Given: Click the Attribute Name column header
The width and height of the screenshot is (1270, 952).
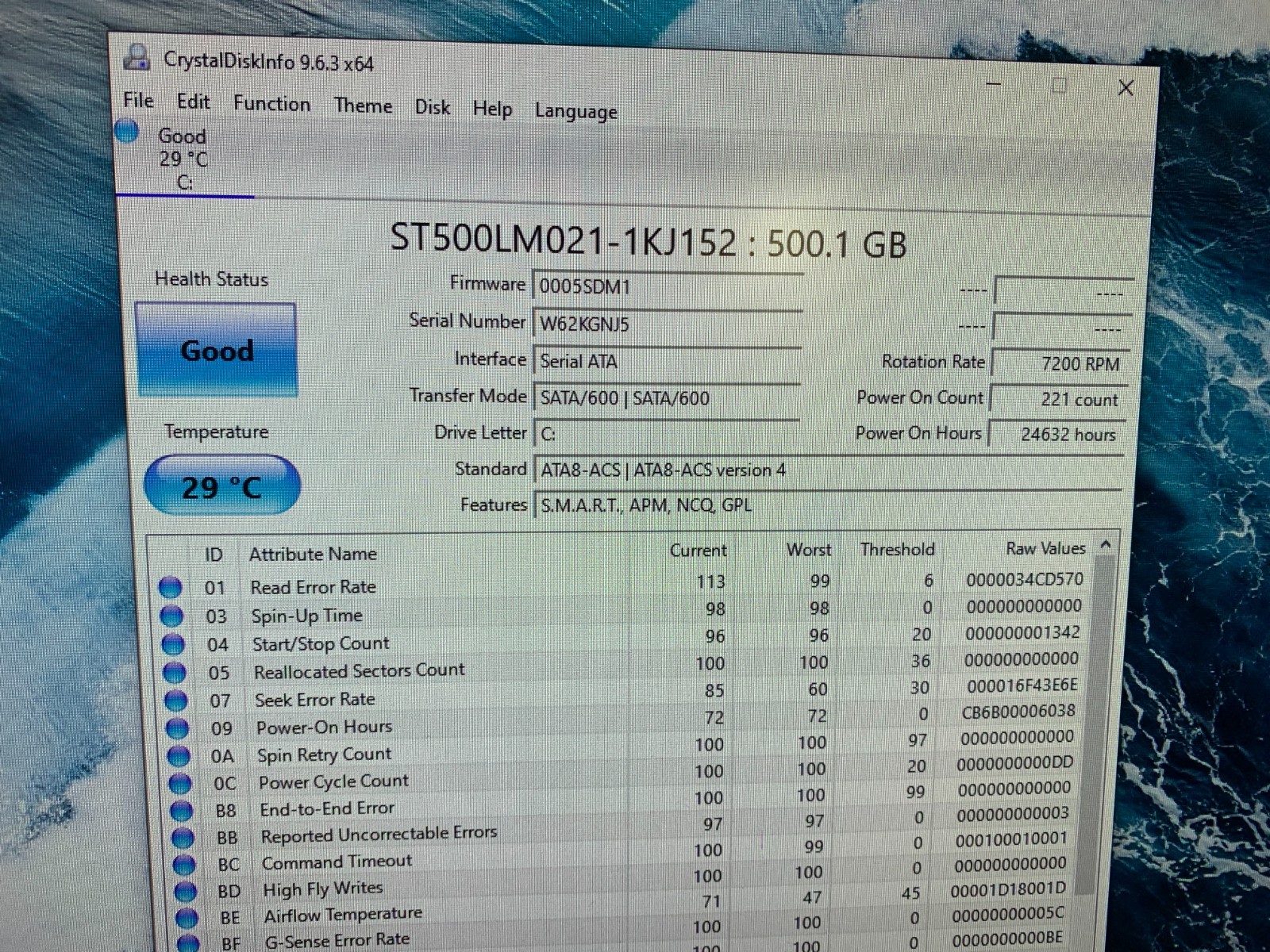Looking at the screenshot, I should pyautogui.click(x=313, y=554).
